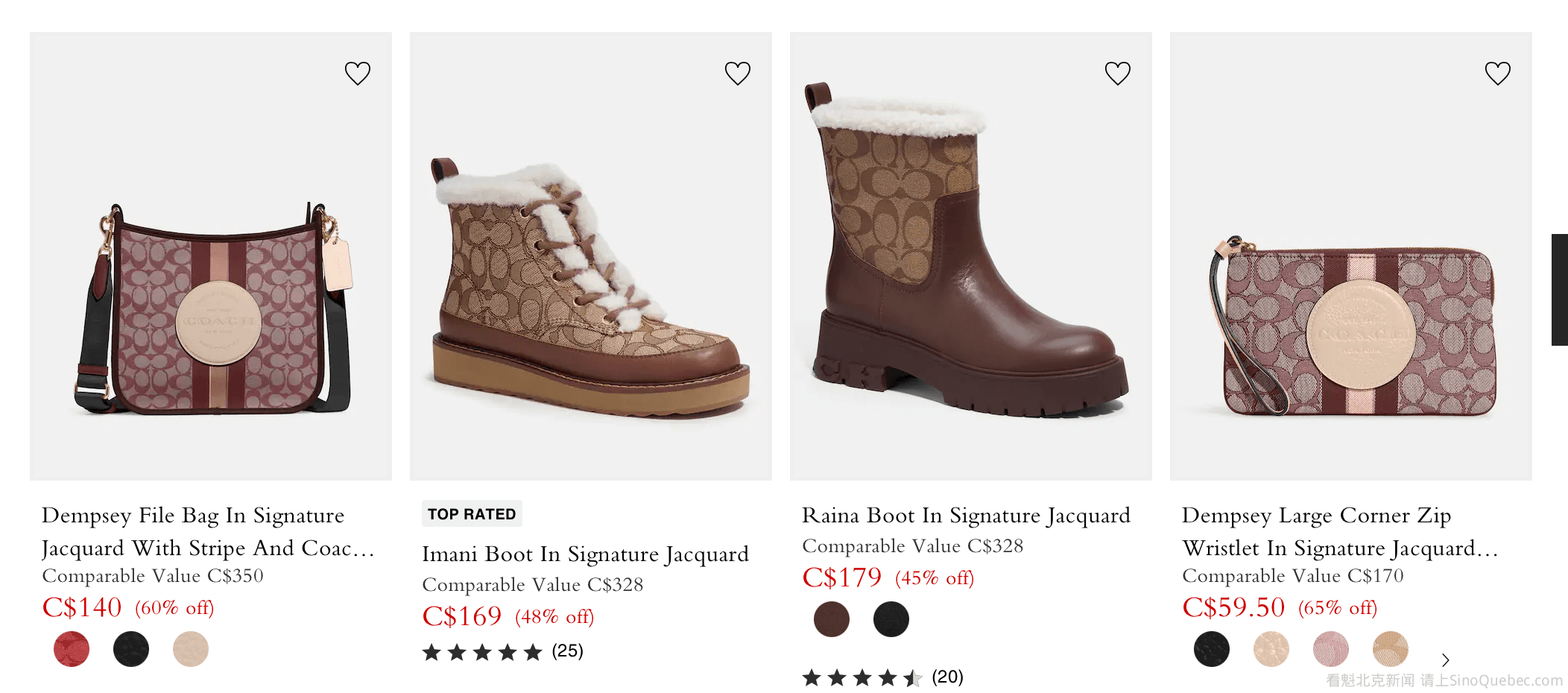Open Raina Boot In Signature Jacquard link
1568x693 pixels.
[966, 516]
